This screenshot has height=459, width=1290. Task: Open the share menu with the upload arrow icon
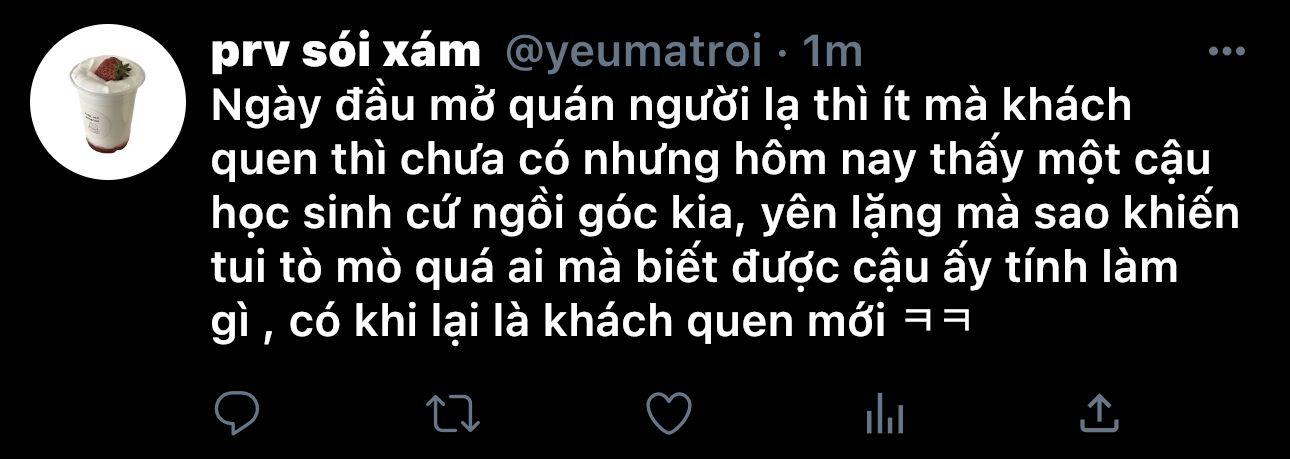[x=1099, y=410]
